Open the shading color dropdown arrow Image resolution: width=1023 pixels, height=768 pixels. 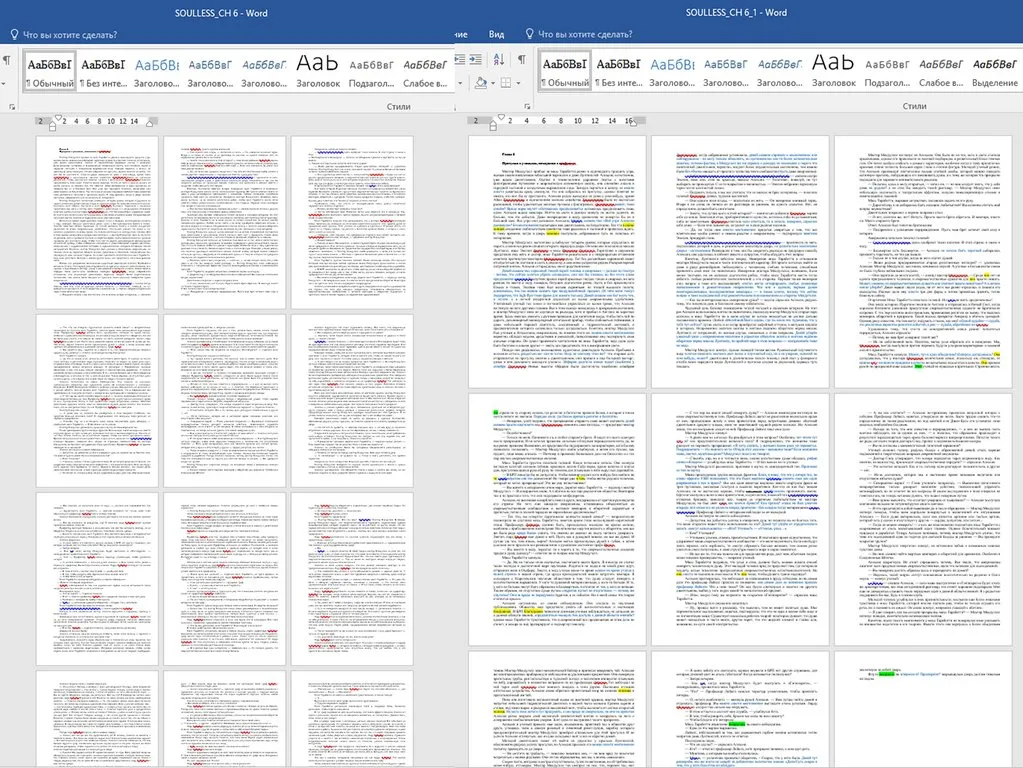pos(491,84)
